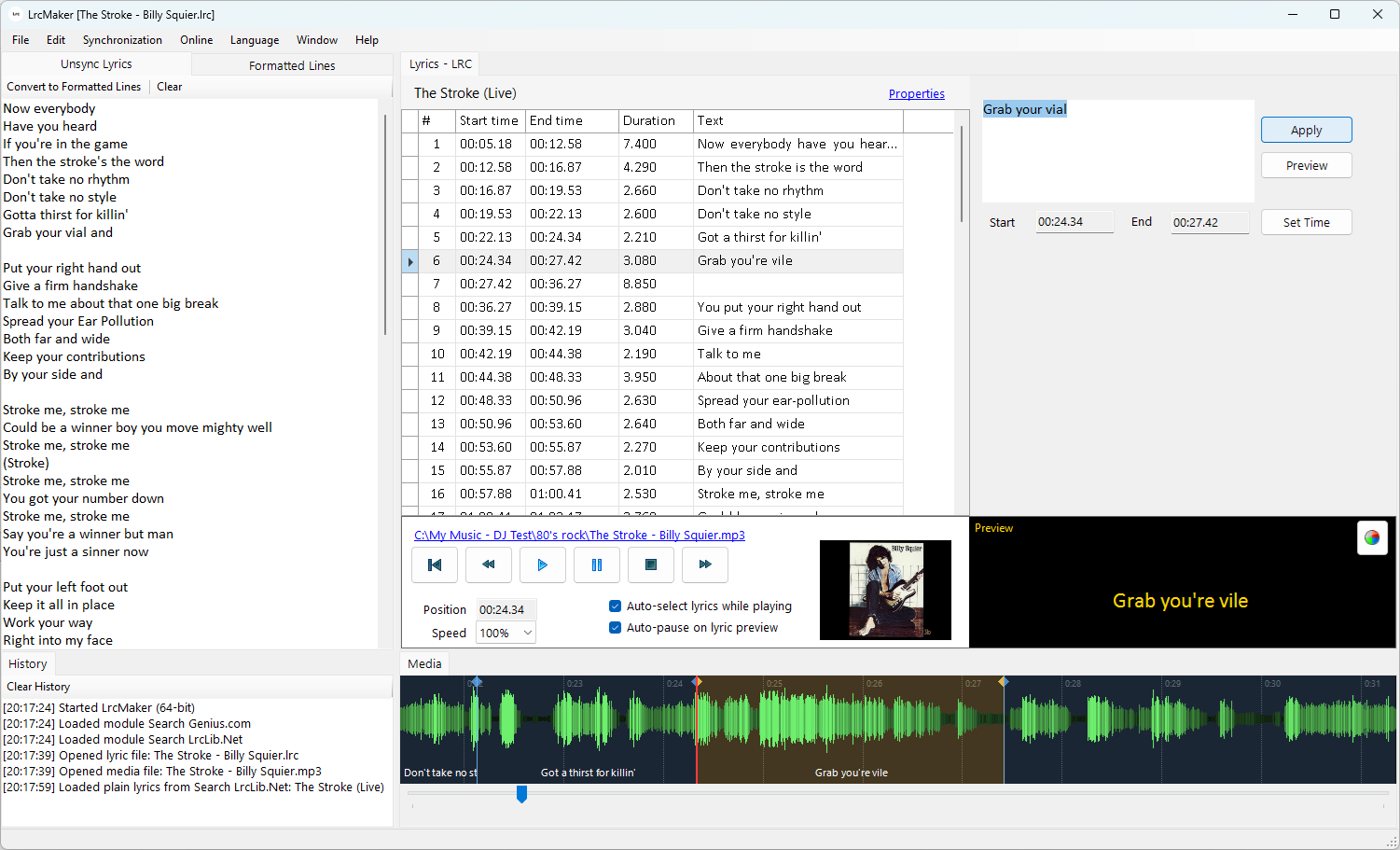Click "You got your number down" lyric line
Viewport: 1400px width, 850px height.
83,498
